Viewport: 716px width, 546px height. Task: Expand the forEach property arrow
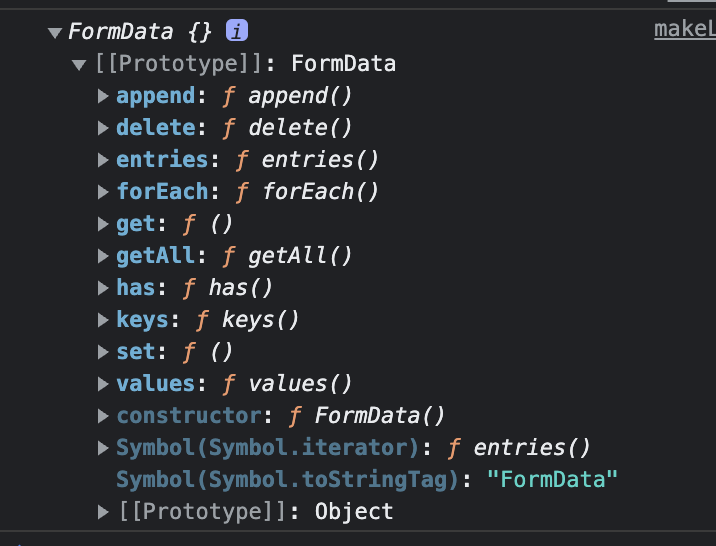click(x=103, y=192)
